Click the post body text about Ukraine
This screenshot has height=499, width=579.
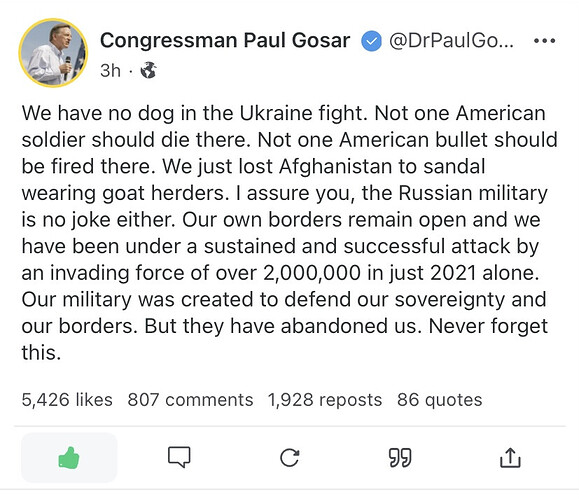(290, 233)
